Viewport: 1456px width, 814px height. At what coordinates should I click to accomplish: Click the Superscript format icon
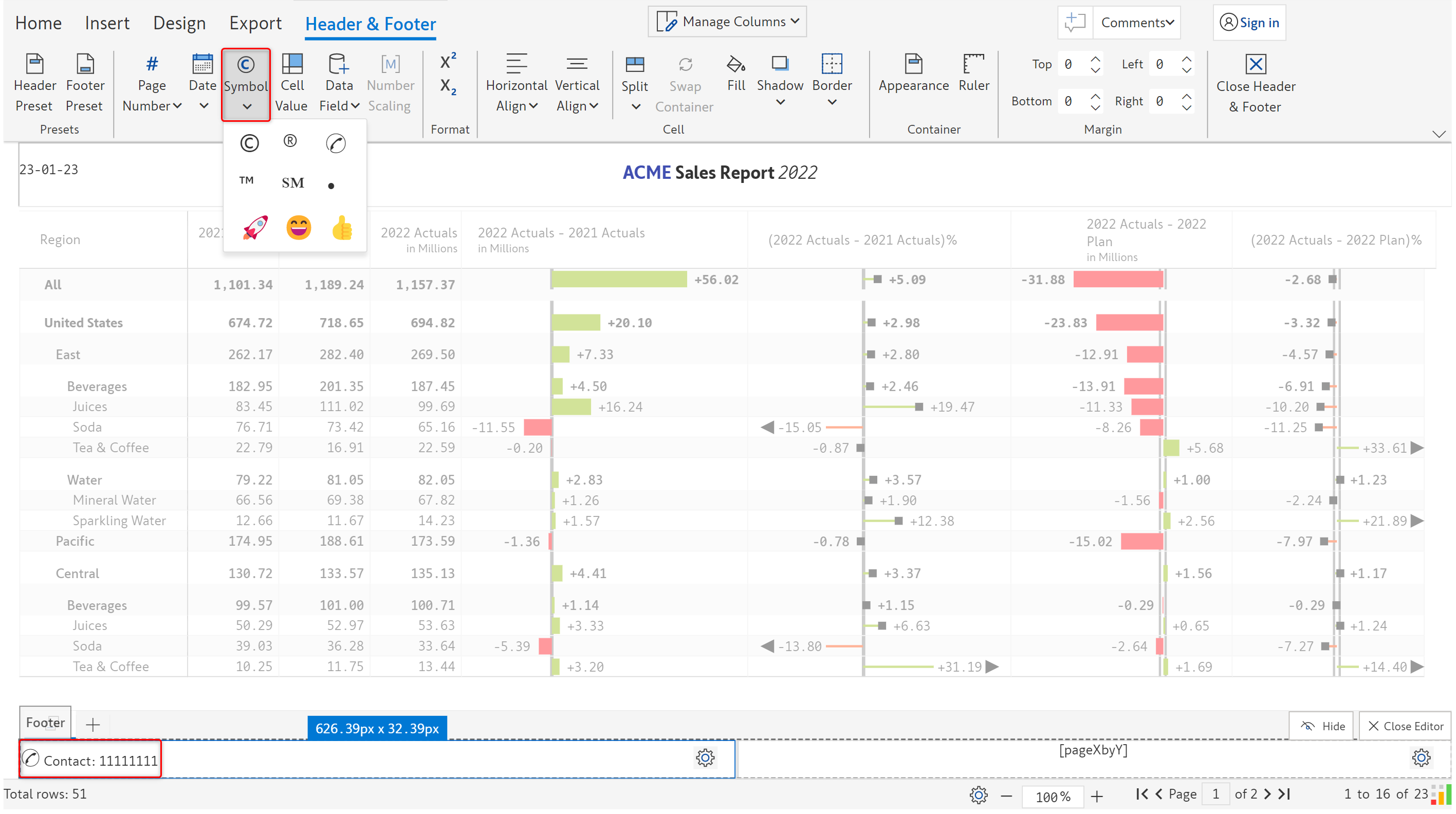[x=448, y=61]
